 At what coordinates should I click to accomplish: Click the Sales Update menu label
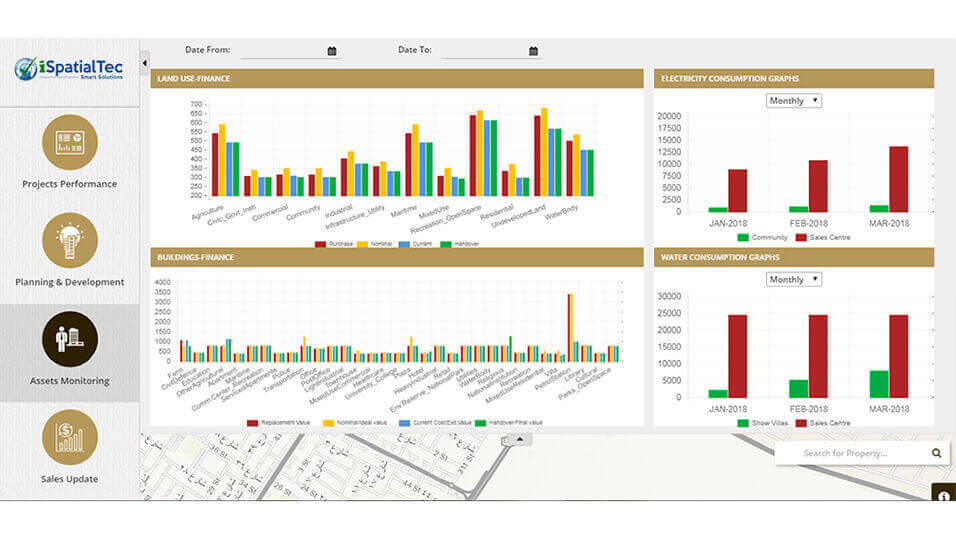[70, 479]
